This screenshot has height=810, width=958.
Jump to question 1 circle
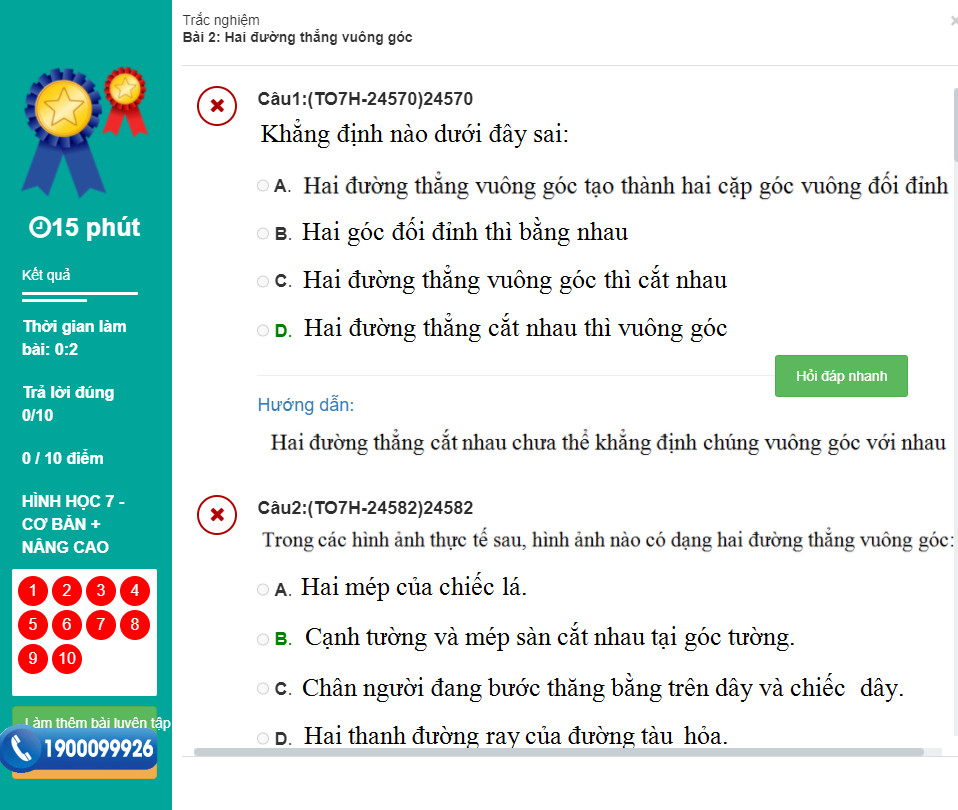point(33,591)
